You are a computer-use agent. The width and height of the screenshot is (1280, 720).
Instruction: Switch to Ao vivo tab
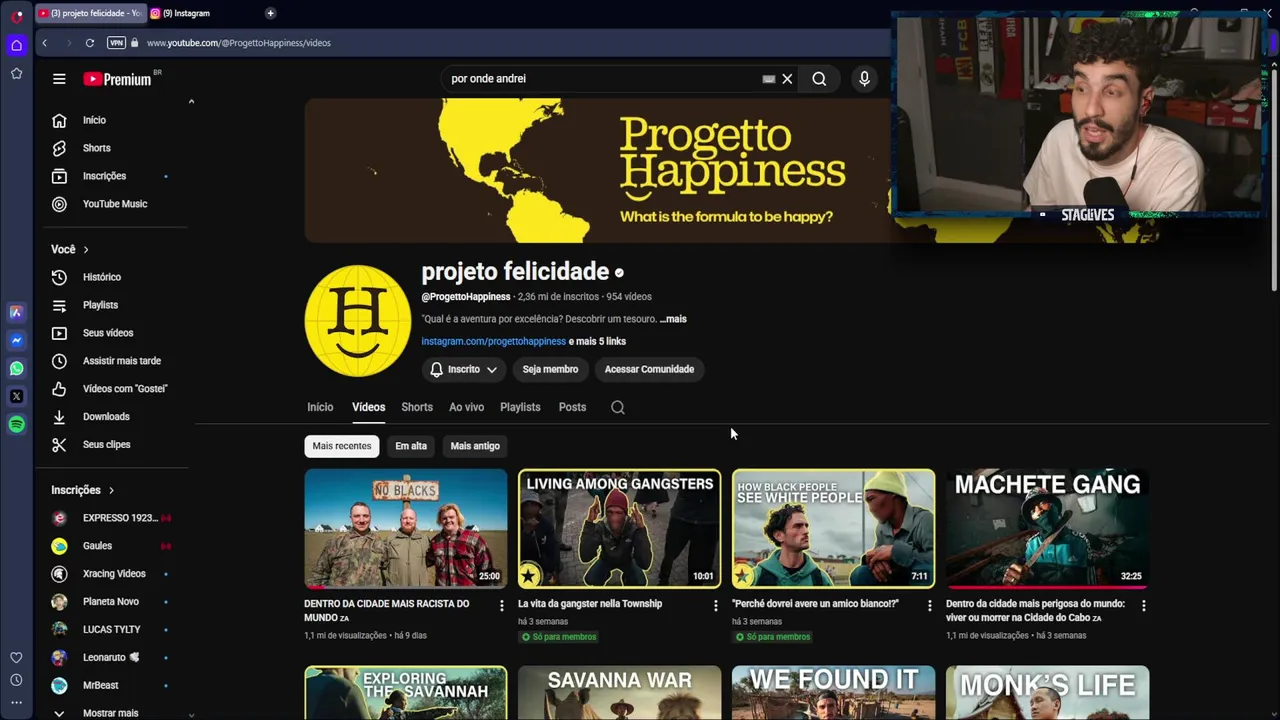tap(466, 407)
